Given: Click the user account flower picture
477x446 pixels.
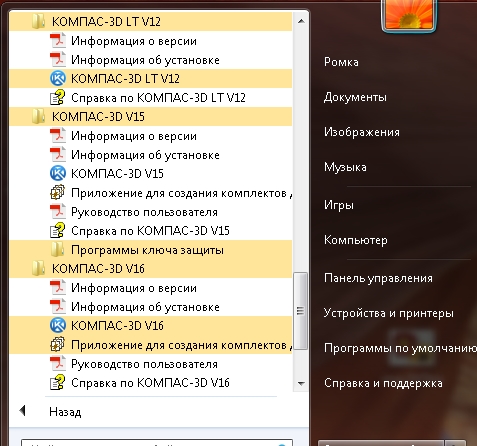Looking at the screenshot, I should (409, 15).
